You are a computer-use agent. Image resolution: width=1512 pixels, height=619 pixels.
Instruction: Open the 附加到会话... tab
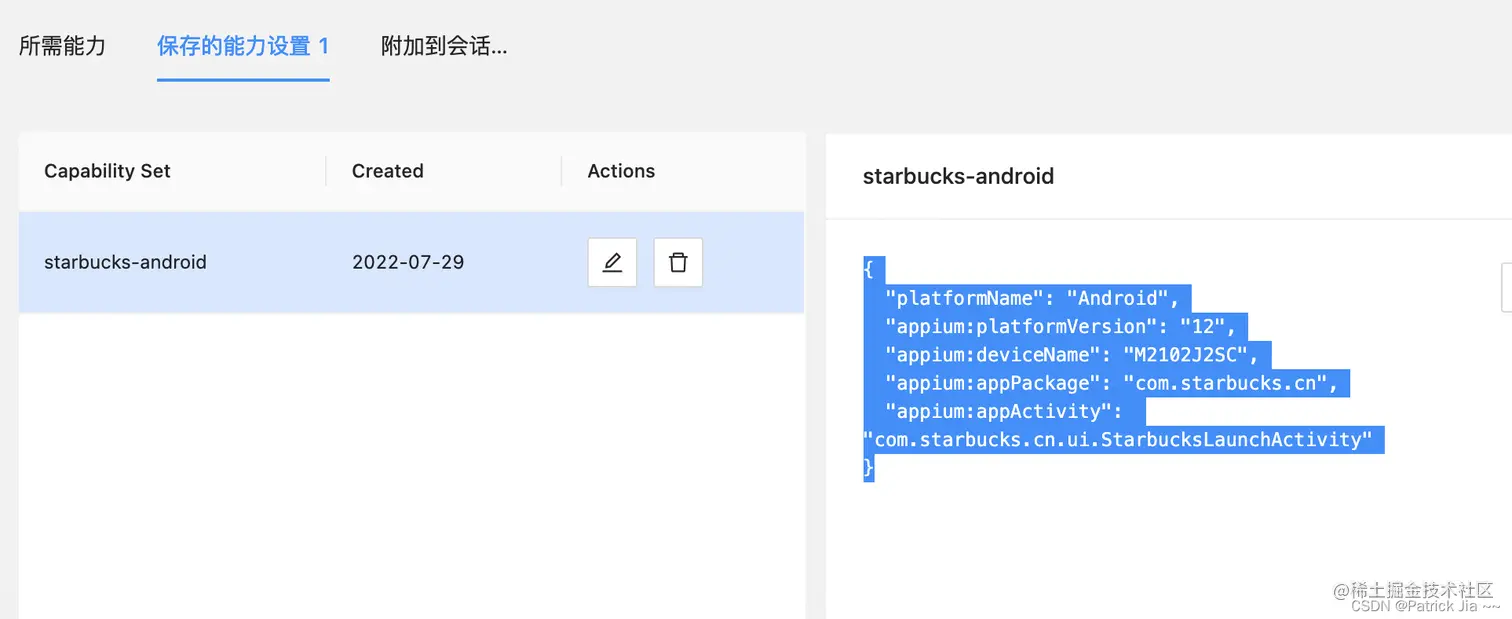444,46
